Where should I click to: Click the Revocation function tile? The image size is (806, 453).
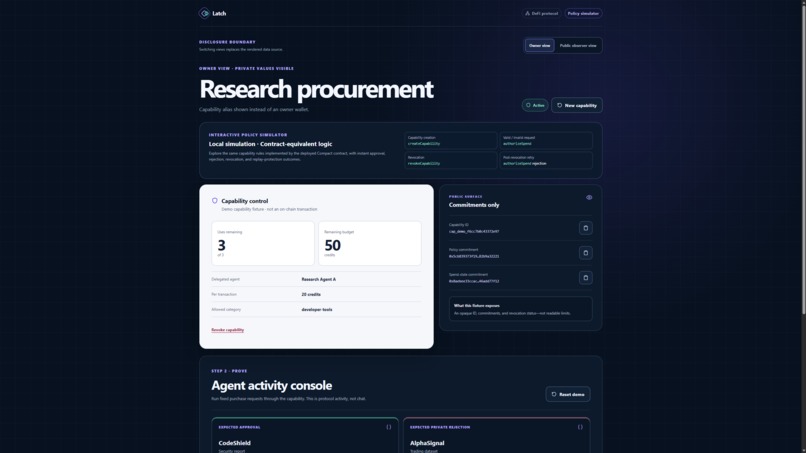[x=451, y=160]
